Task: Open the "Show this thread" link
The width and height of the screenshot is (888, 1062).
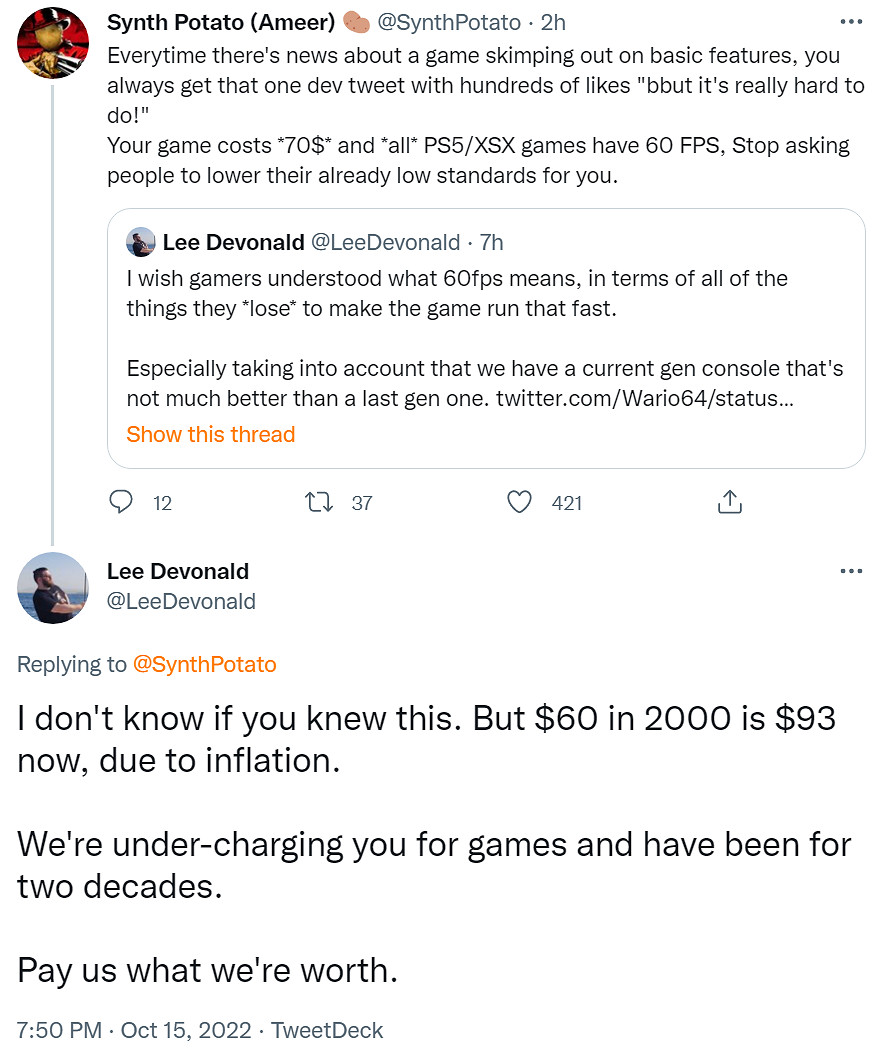Action: 210,434
